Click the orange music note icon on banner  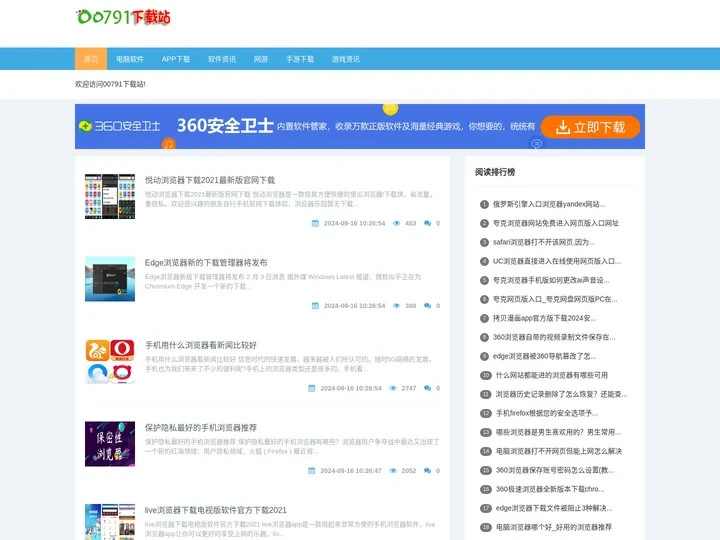tap(169, 144)
